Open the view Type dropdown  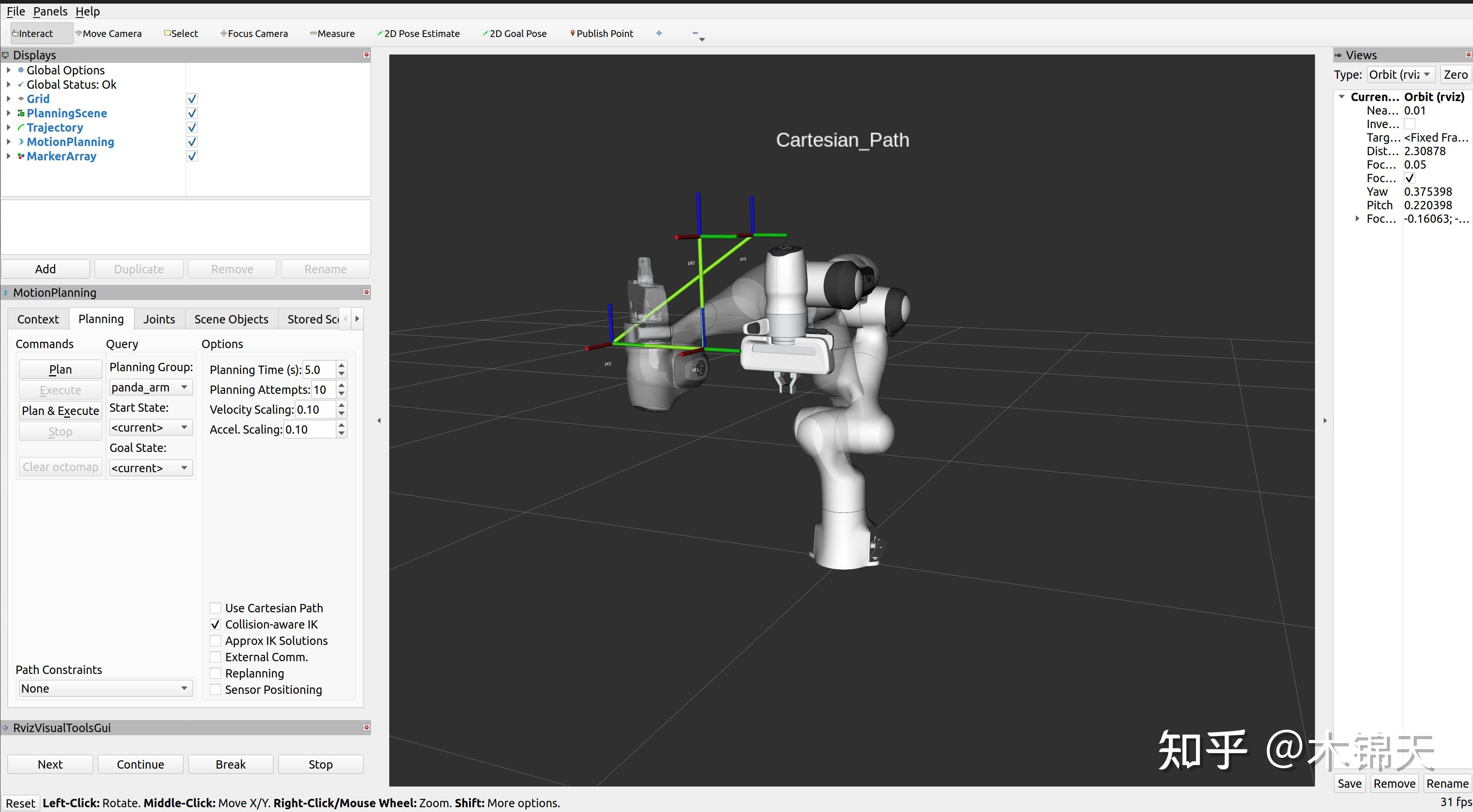1401,74
